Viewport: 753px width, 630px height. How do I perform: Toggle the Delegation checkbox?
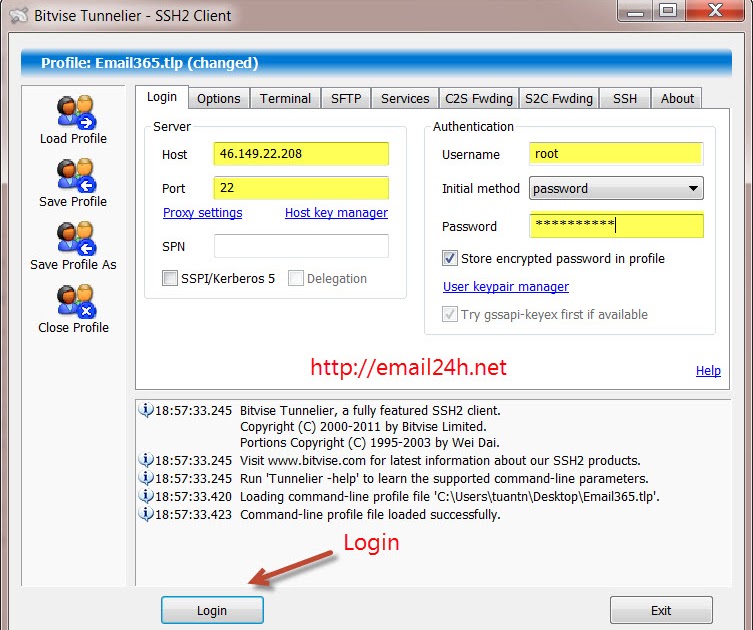click(296, 278)
